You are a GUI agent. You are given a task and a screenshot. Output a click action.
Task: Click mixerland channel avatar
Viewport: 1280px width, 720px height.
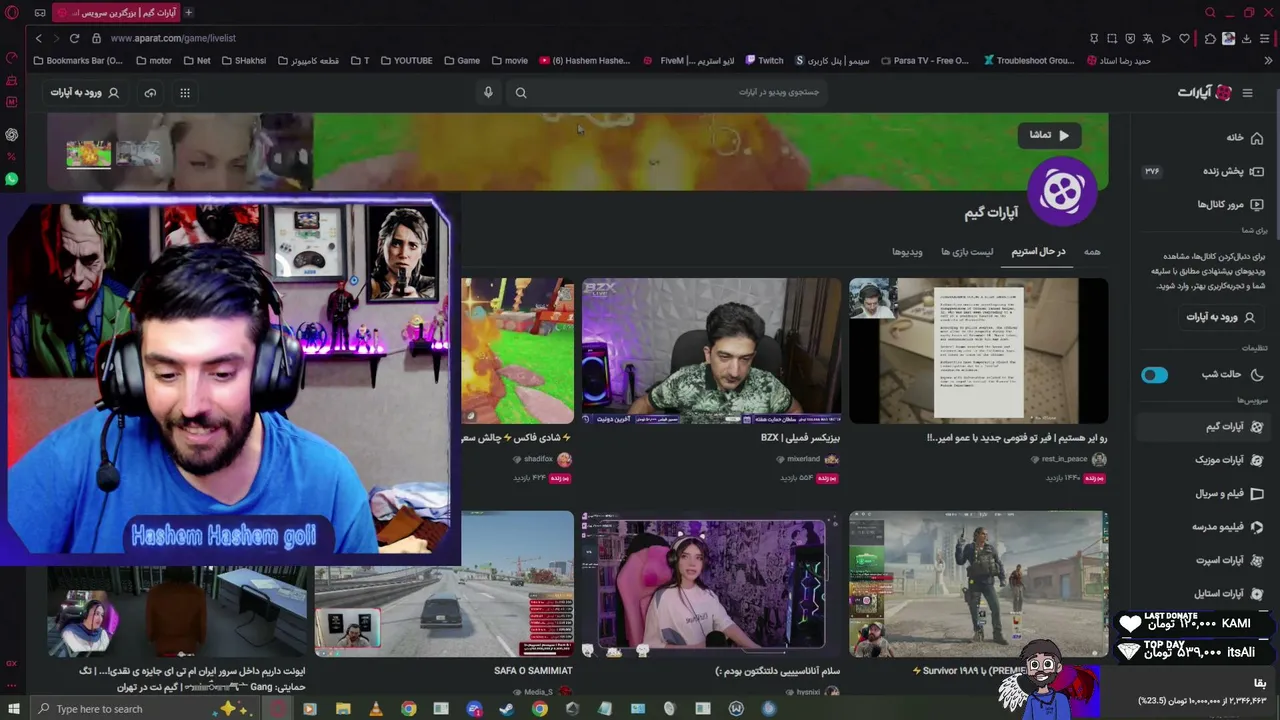click(831, 459)
